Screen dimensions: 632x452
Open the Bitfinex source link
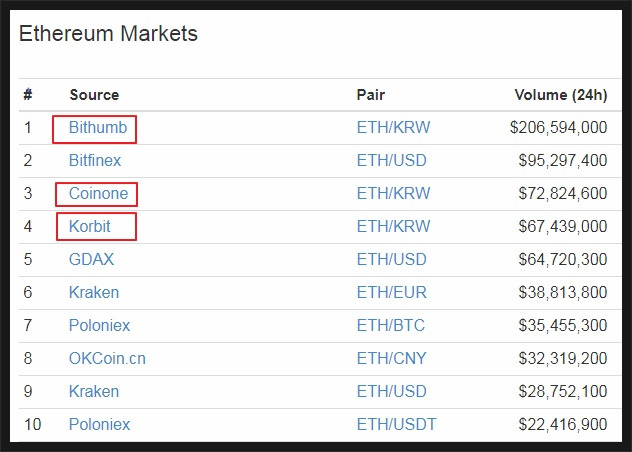95,161
